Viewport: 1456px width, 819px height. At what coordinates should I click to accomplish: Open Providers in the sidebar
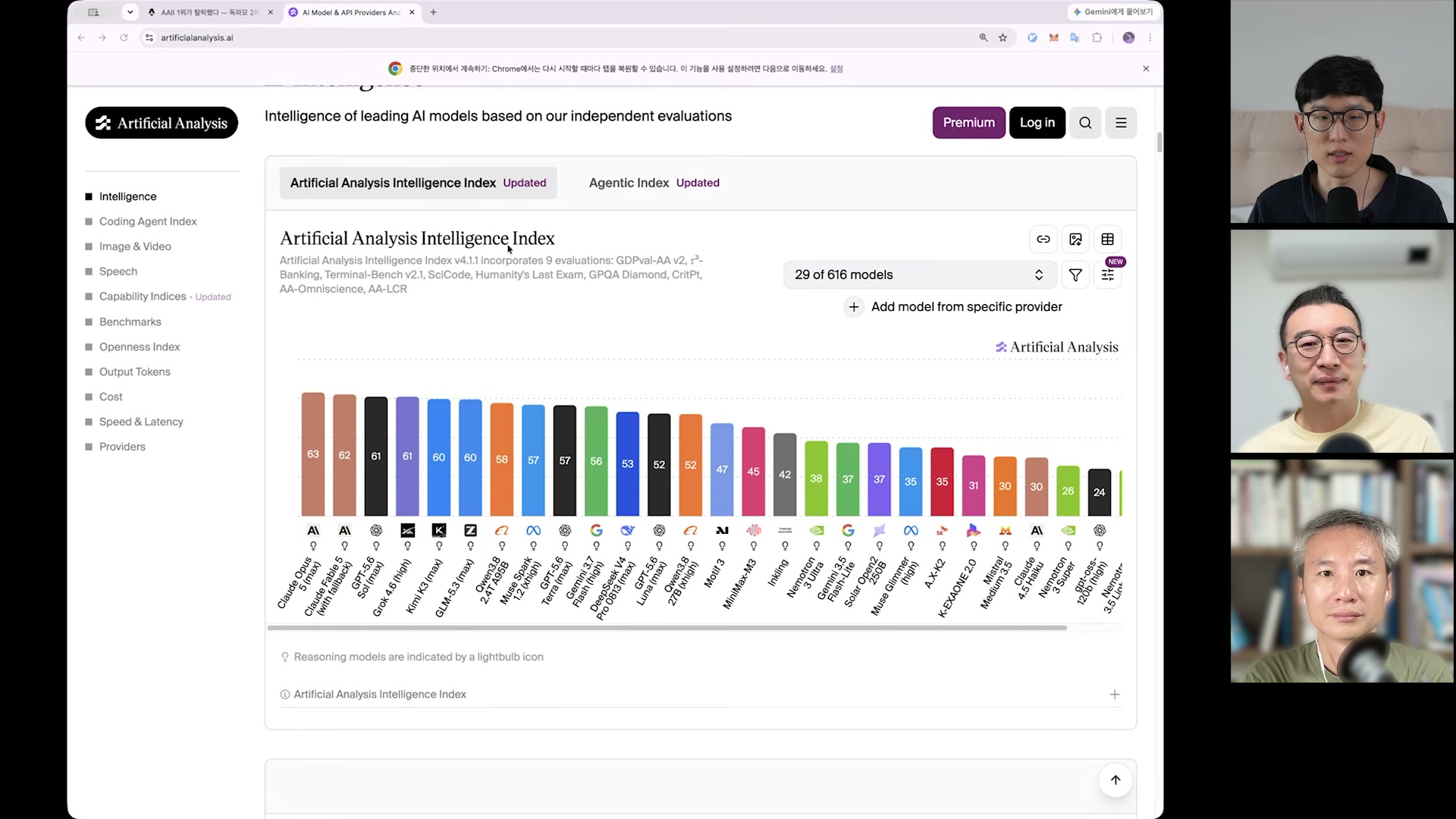[x=122, y=447]
